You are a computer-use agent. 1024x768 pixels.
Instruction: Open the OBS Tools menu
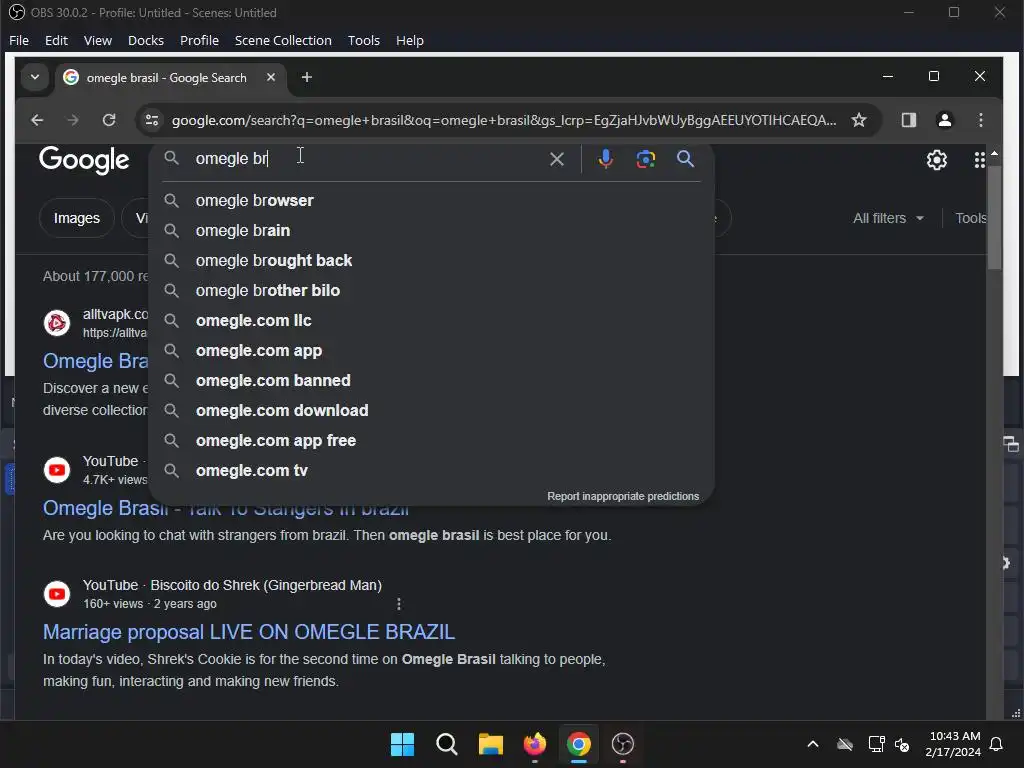[364, 40]
